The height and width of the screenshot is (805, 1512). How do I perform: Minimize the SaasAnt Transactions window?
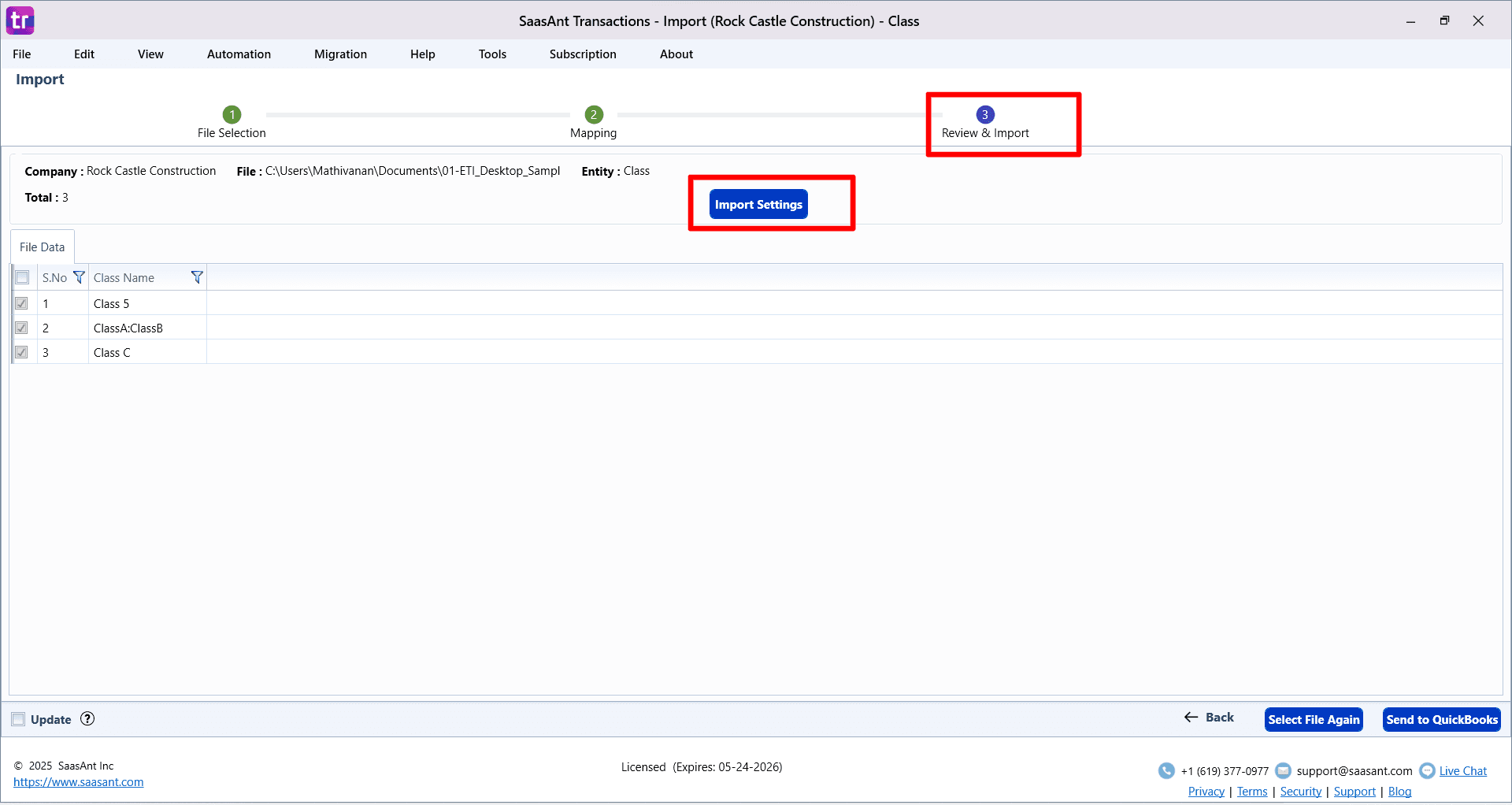[1411, 21]
